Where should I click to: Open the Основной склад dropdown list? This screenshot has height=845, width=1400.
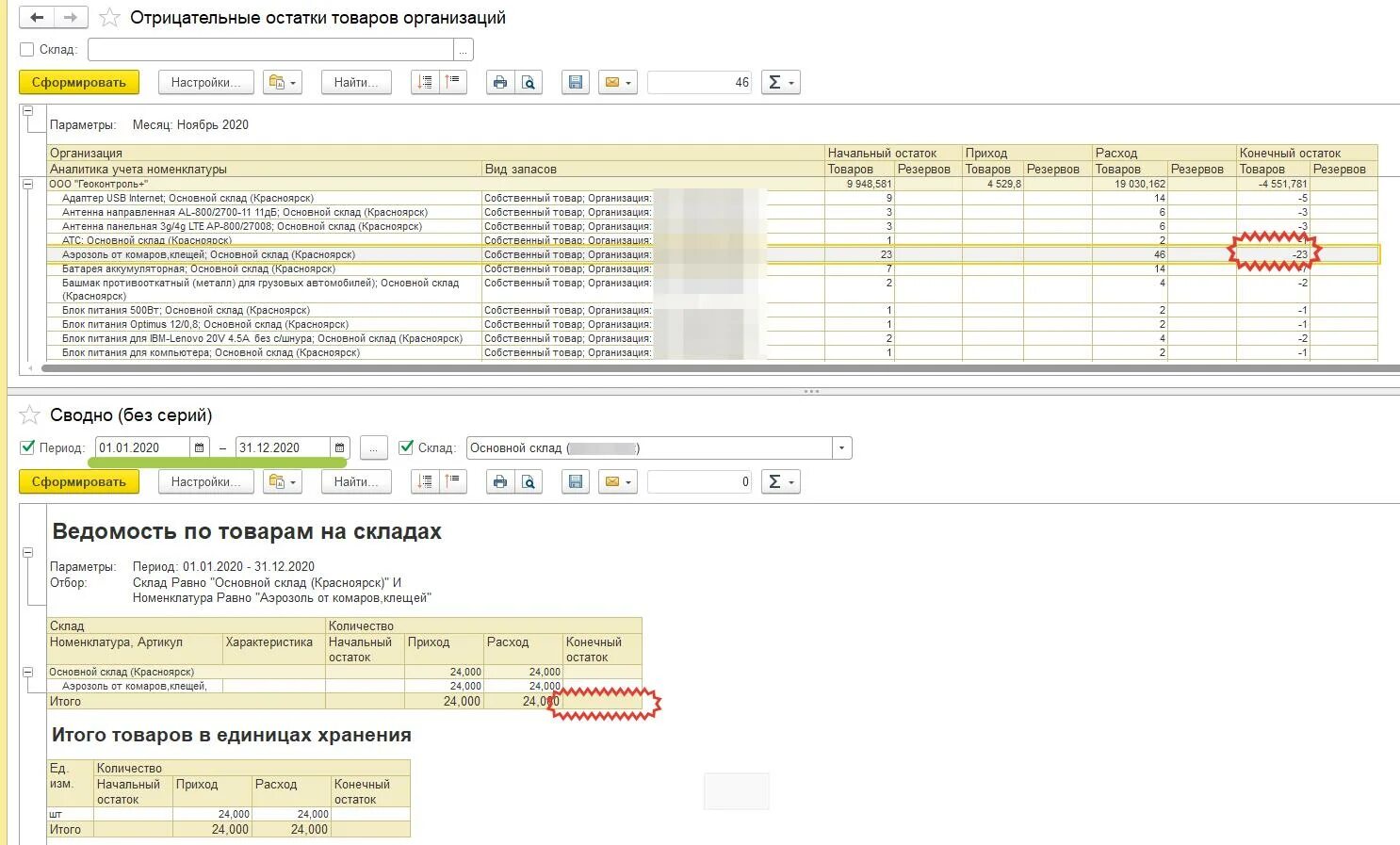[x=841, y=447]
